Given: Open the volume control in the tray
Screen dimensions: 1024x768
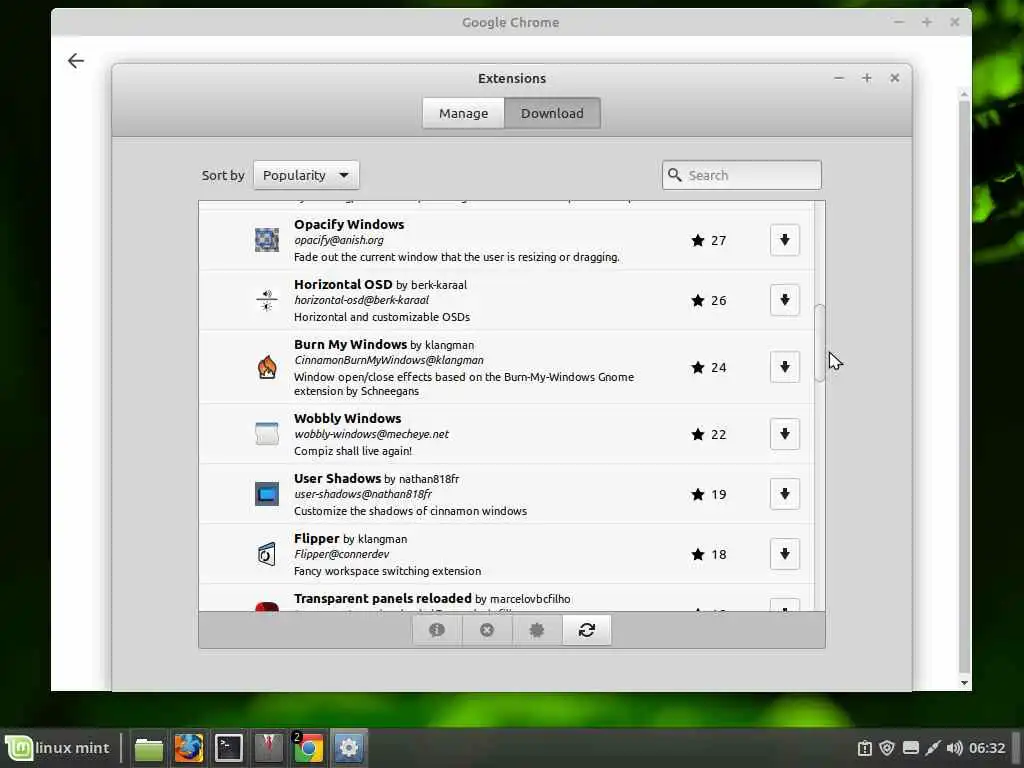Looking at the screenshot, I should pyautogui.click(x=954, y=748).
